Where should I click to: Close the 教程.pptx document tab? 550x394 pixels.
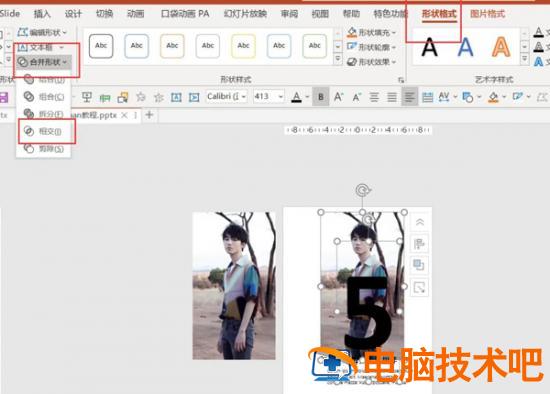pos(124,115)
